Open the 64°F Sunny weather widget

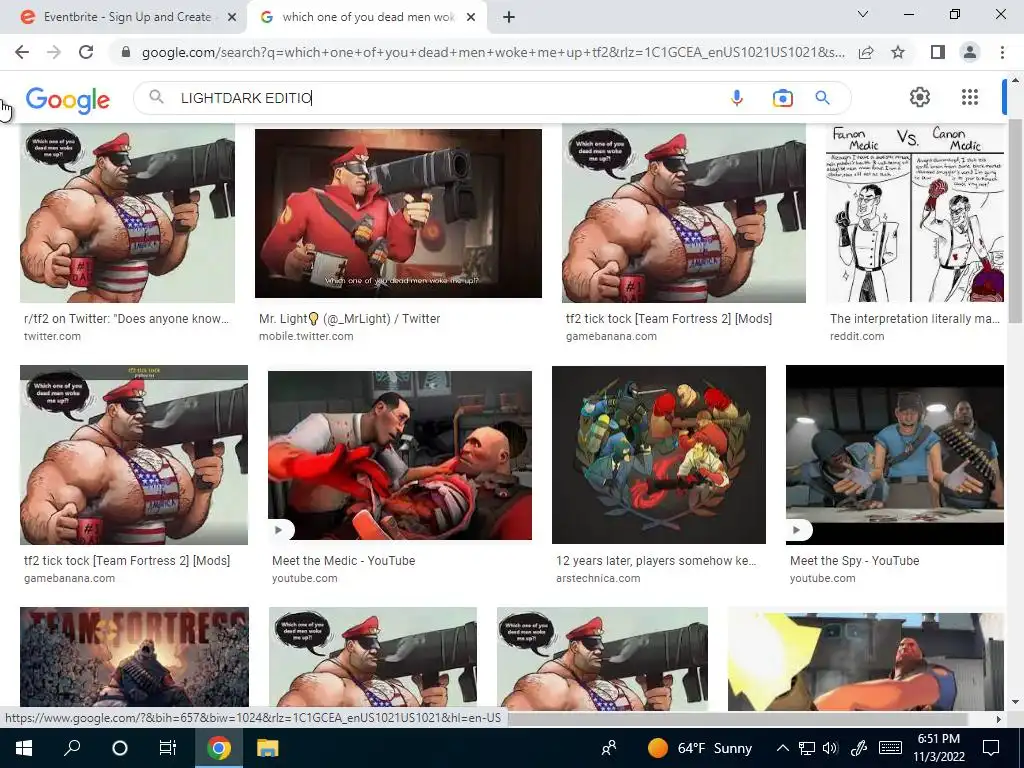coord(700,748)
